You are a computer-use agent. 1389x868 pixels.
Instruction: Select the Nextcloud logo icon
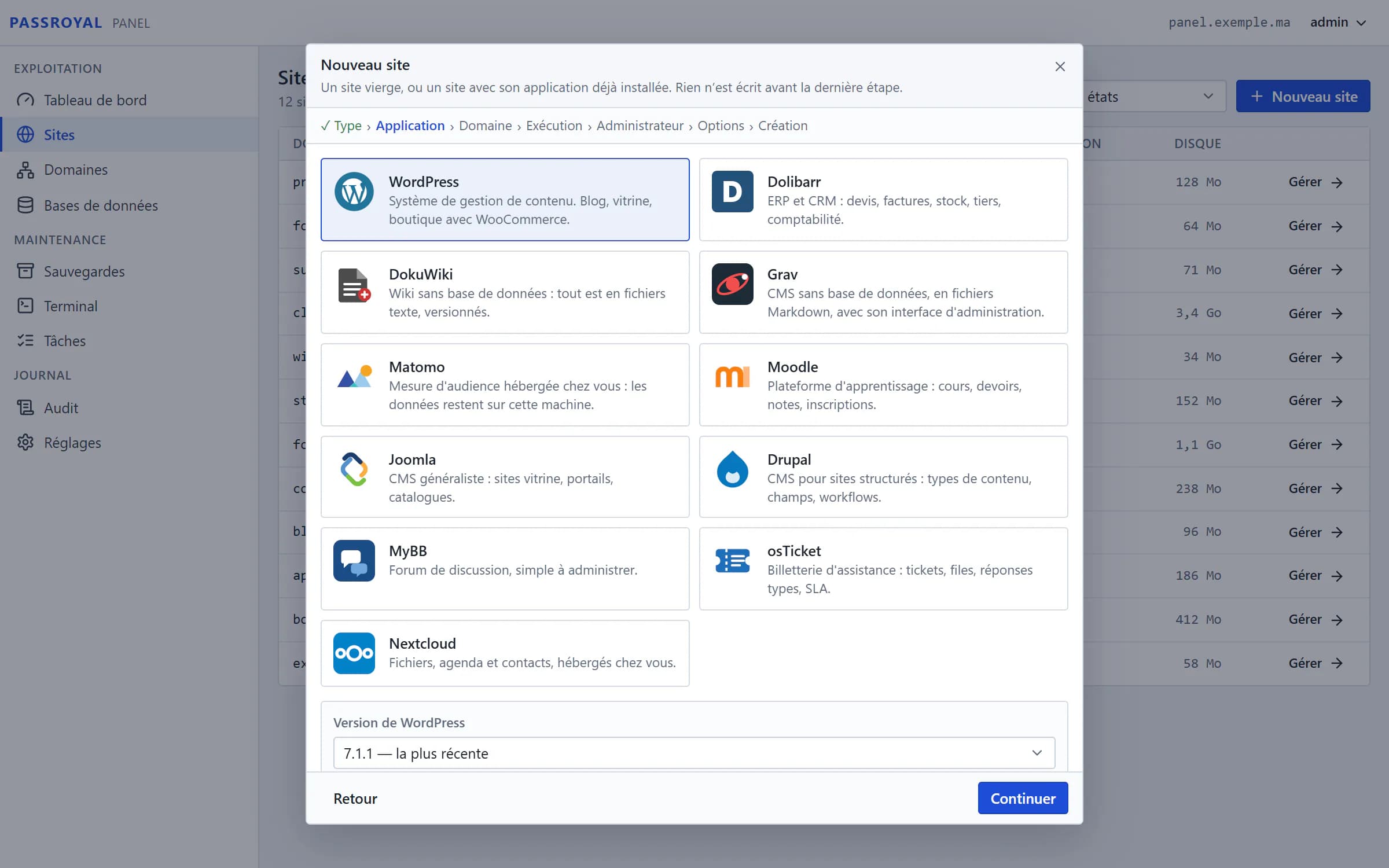click(x=354, y=653)
